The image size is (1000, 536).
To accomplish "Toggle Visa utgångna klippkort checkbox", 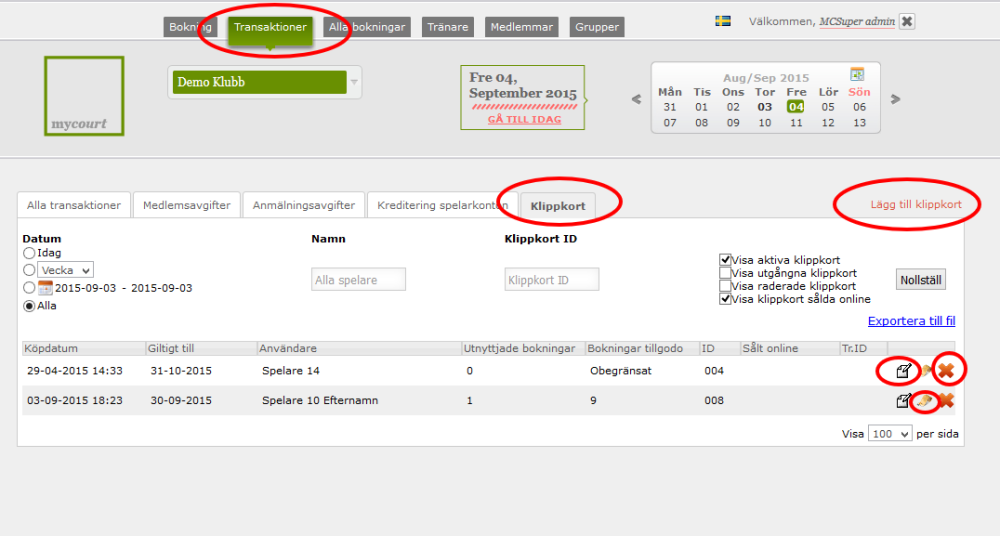I will tap(724, 273).
